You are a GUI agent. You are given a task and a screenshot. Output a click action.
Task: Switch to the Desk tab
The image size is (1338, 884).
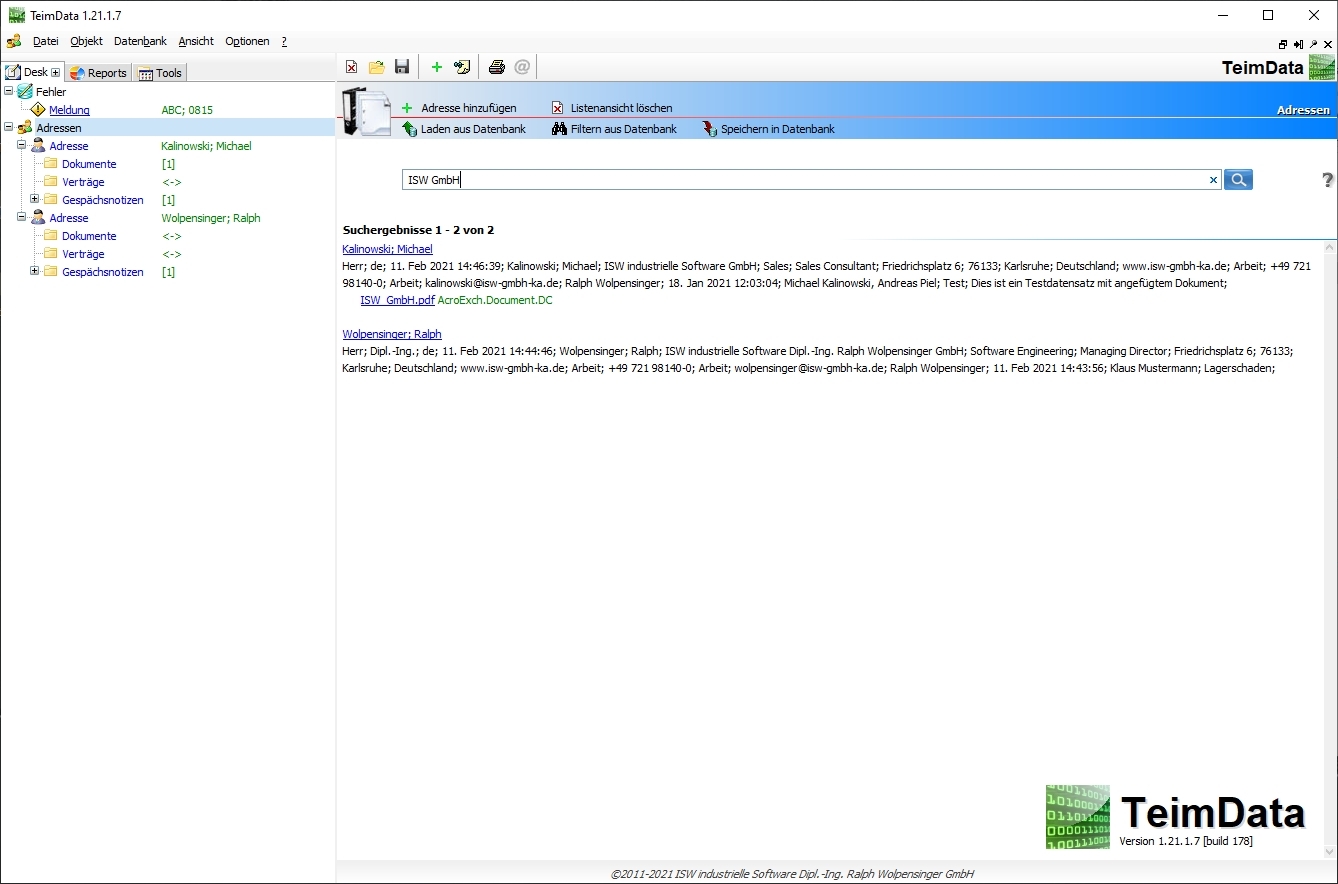tap(33, 72)
